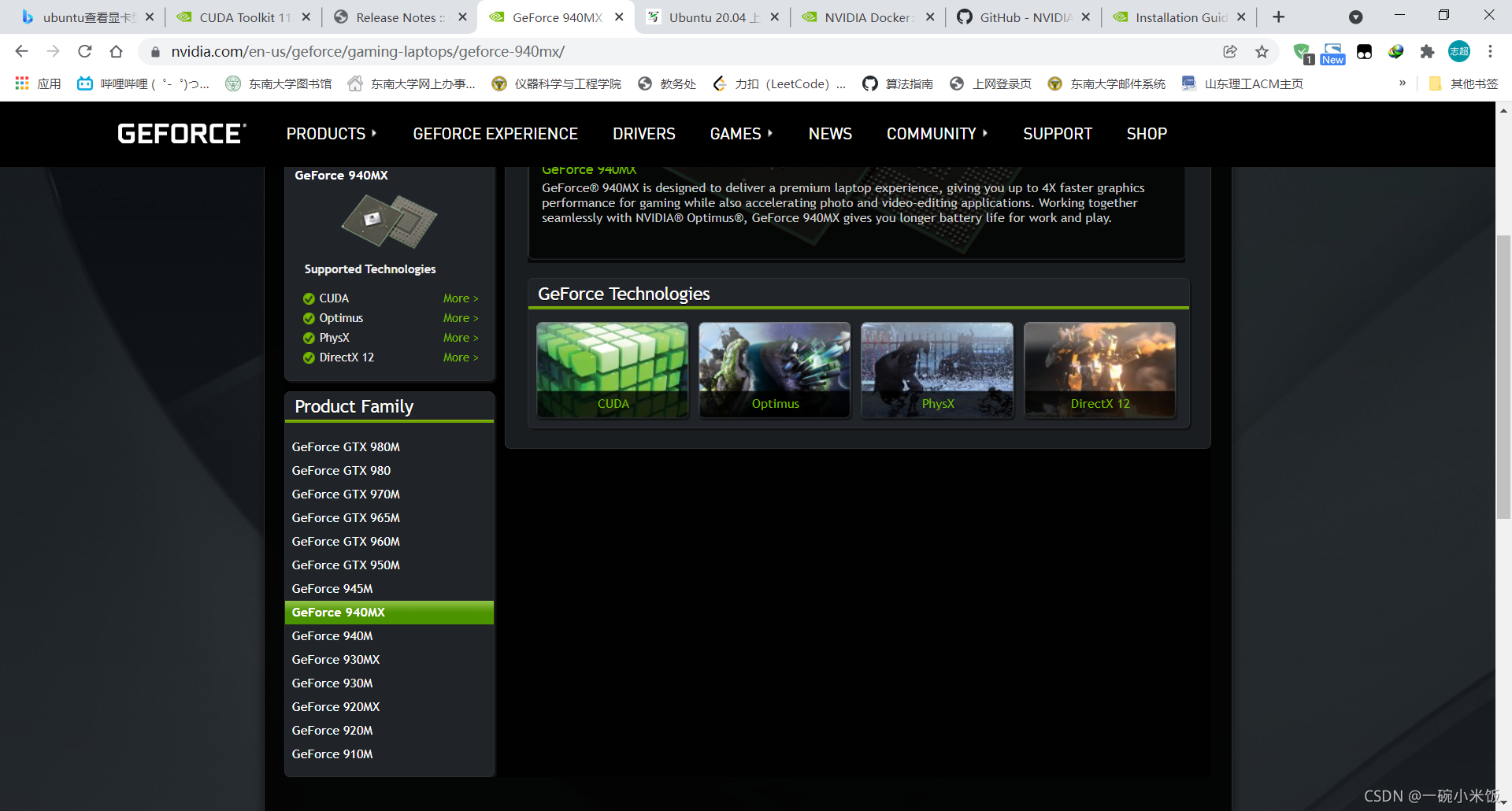1512x811 pixels.
Task: Close the Release Notes tab
Action: 462,17
